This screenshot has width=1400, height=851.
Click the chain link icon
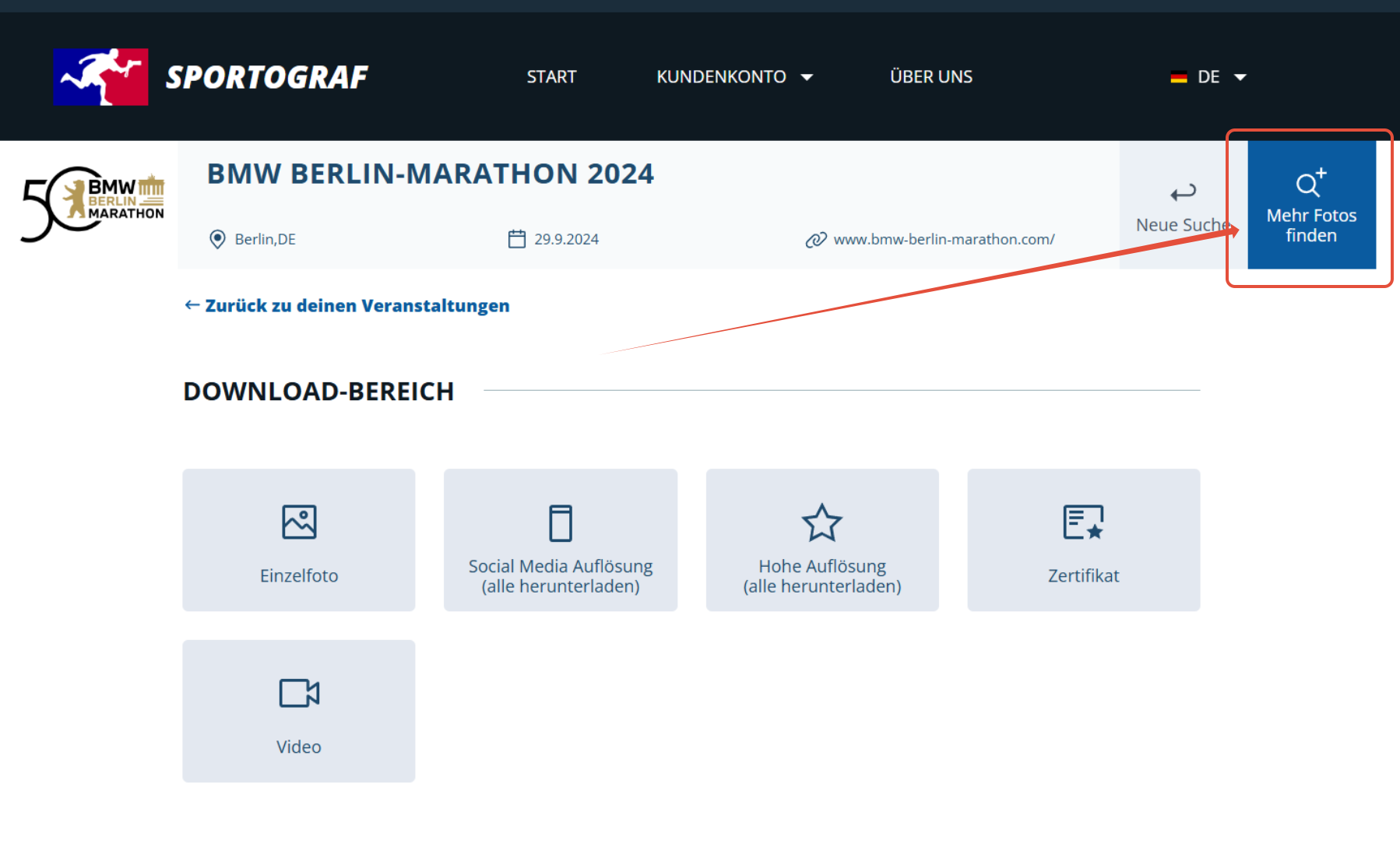tap(816, 240)
